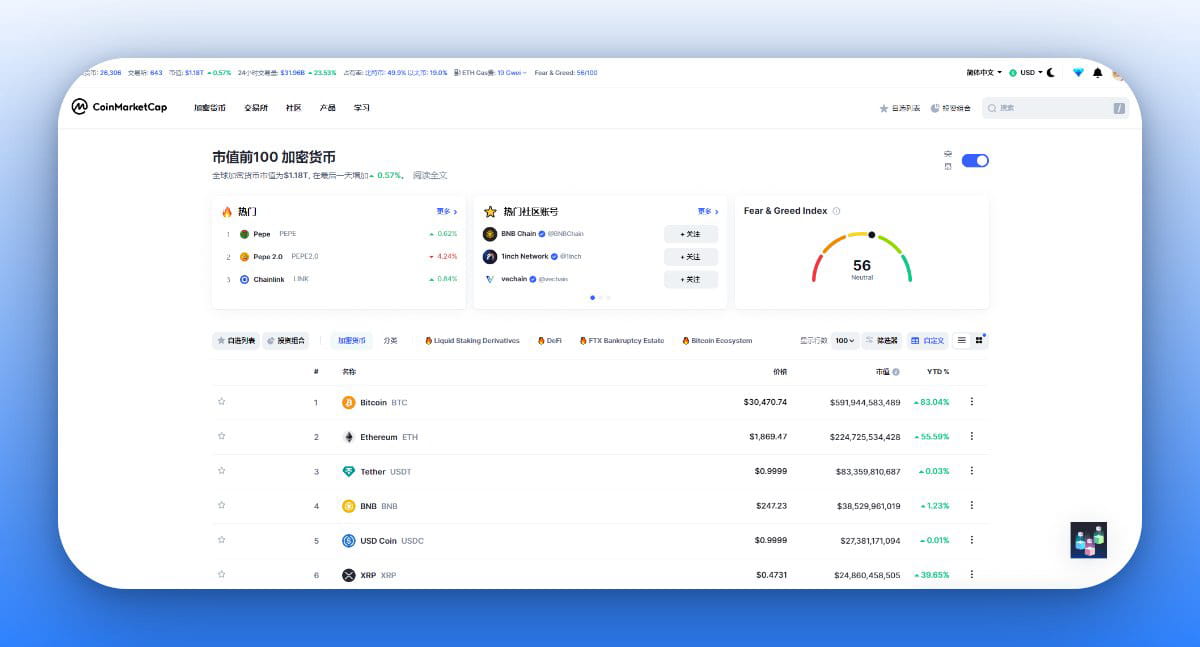Click the BNB coin icon in table
The width and height of the screenshot is (1200, 647).
(349, 506)
